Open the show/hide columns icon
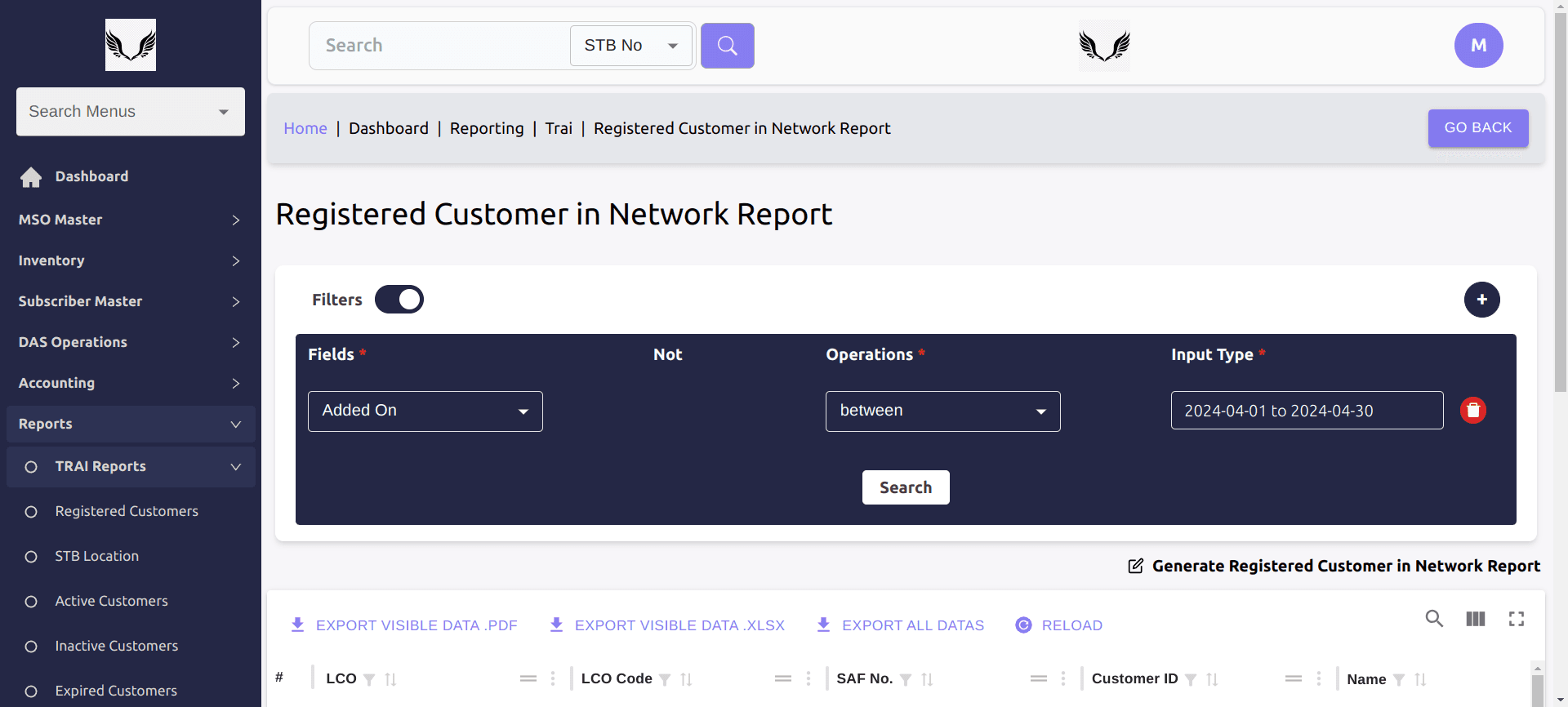1568x707 pixels. click(x=1475, y=619)
